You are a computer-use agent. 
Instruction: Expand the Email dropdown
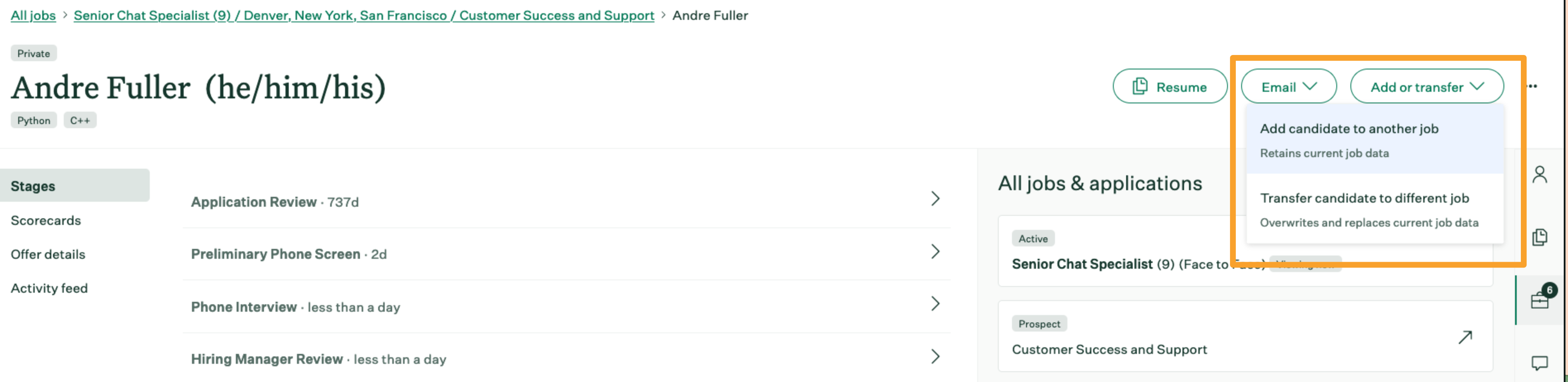point(1288,86)
